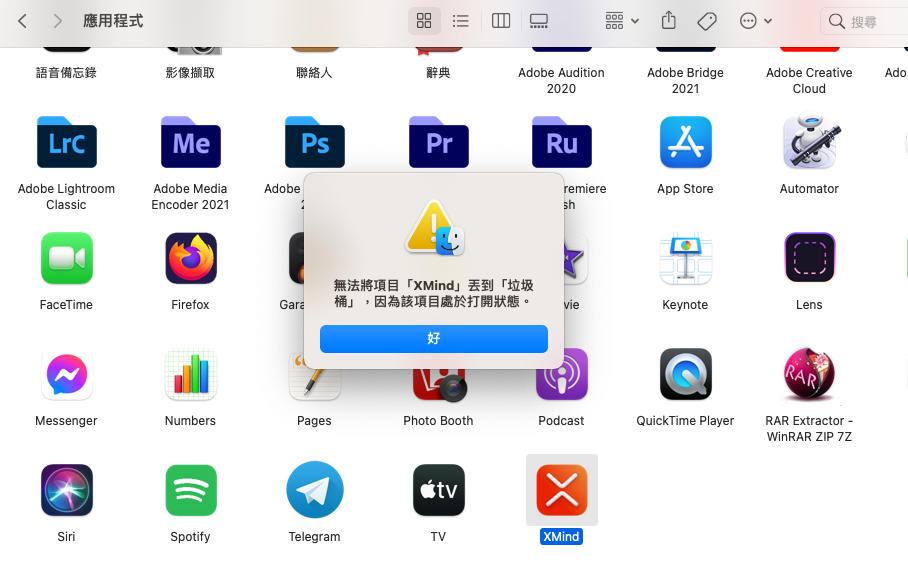Select the Numbers app icon
908x568 pixels.
pos(191,375)
